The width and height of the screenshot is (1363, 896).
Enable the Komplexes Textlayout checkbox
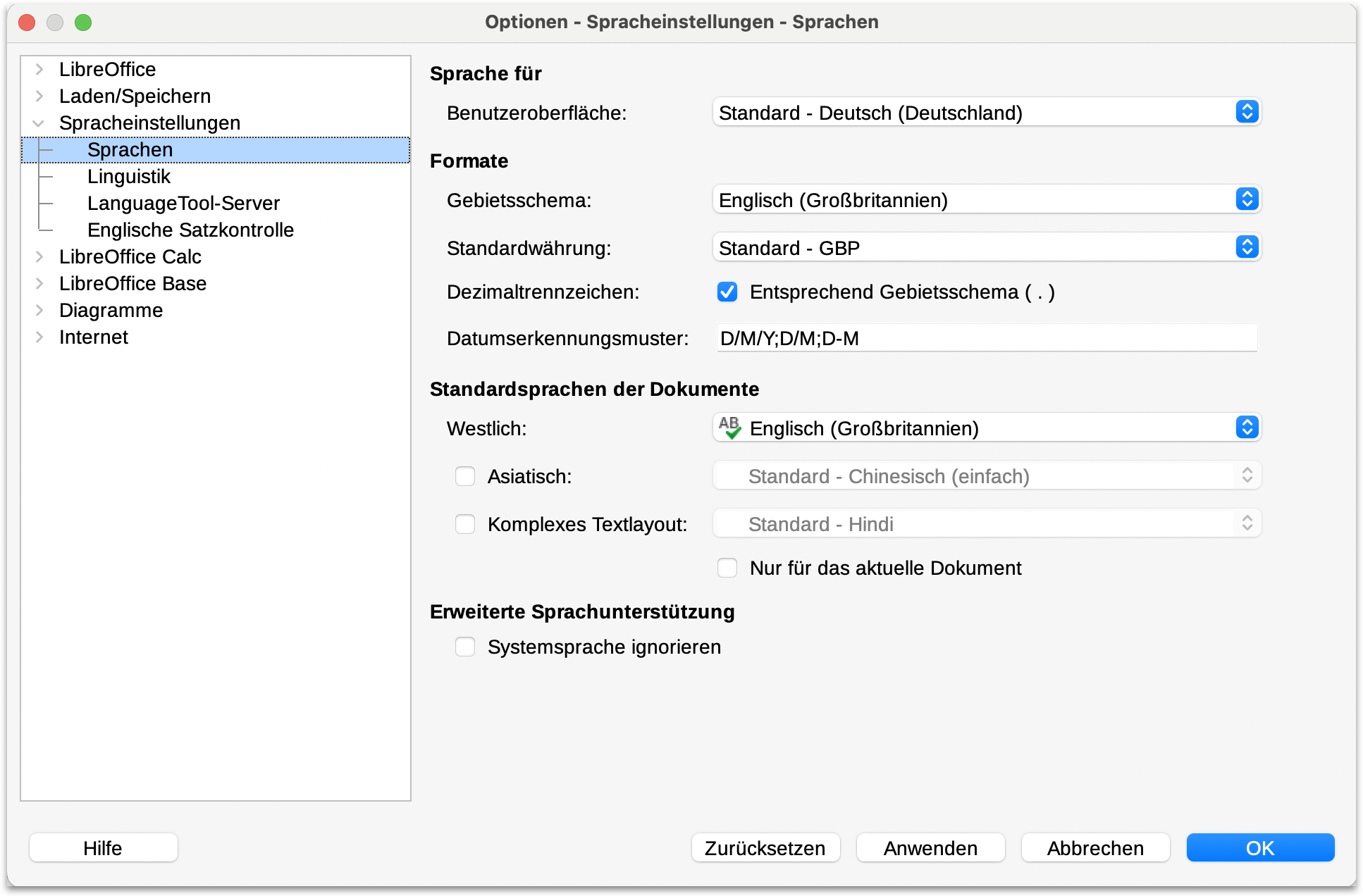[x=465, y=524]
